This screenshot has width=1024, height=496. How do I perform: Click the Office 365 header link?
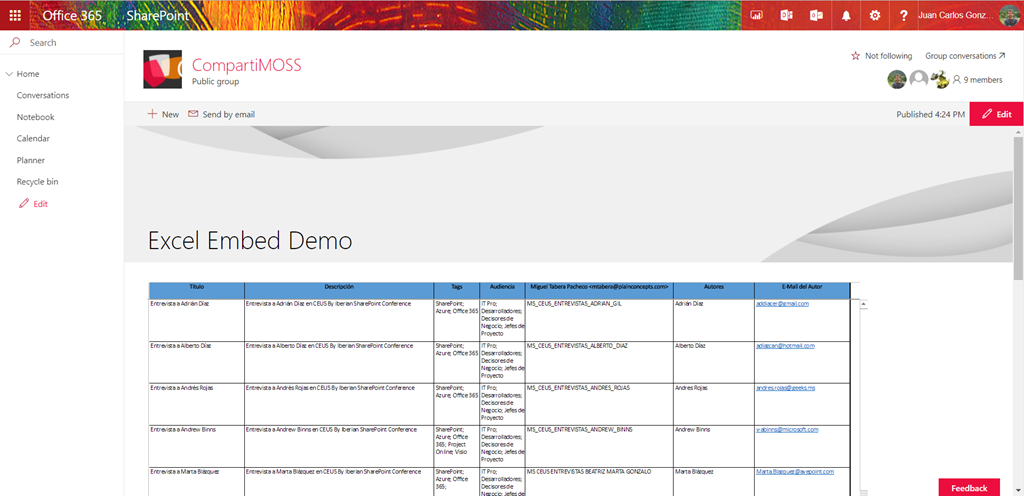tap(72, 15)
